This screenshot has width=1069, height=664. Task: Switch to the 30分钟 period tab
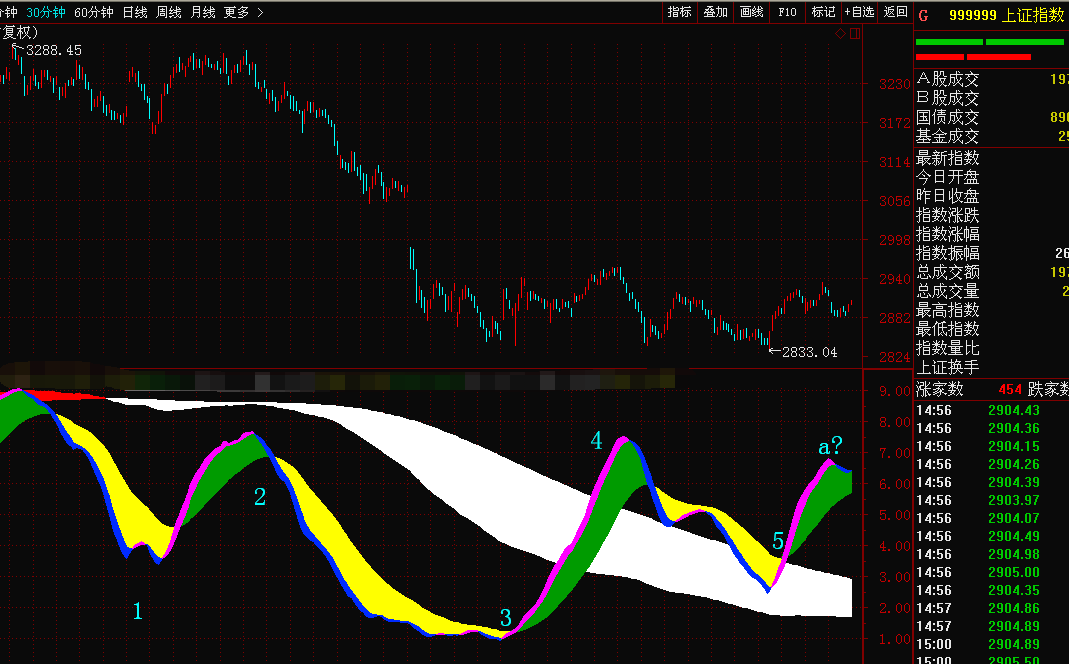[46, 12]
